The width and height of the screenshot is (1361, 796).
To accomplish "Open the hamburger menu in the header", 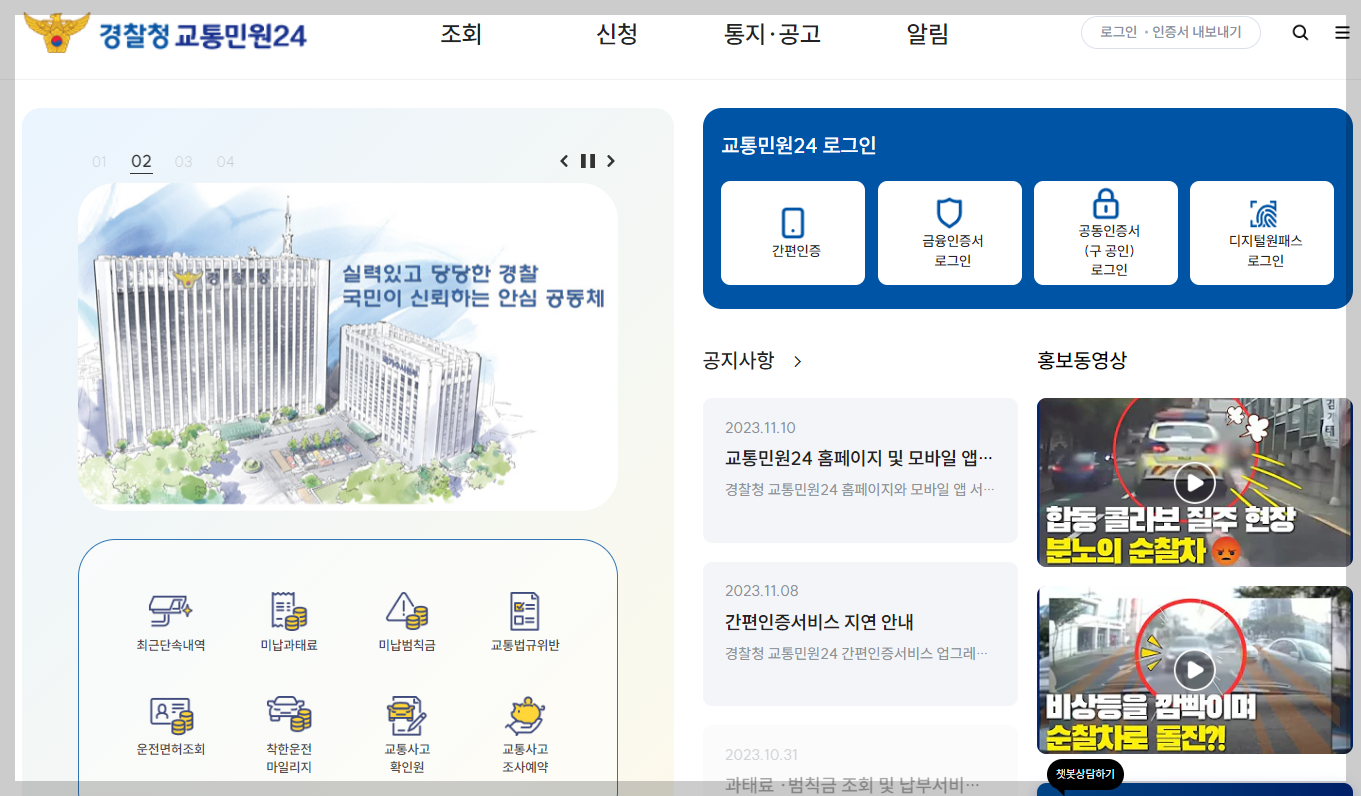I will [1342, 32].
